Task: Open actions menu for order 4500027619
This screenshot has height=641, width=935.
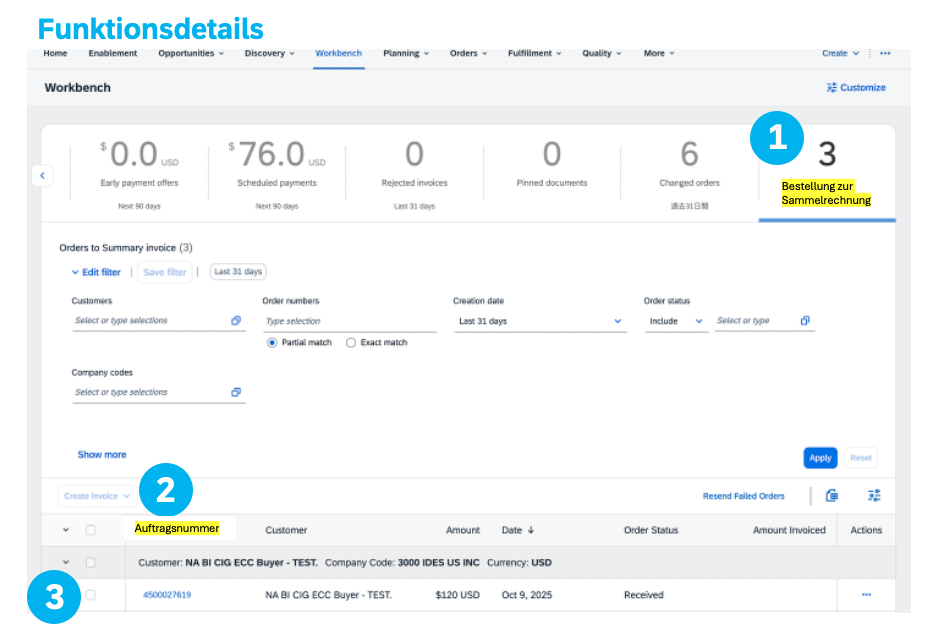Action: [x=865, y=595]
